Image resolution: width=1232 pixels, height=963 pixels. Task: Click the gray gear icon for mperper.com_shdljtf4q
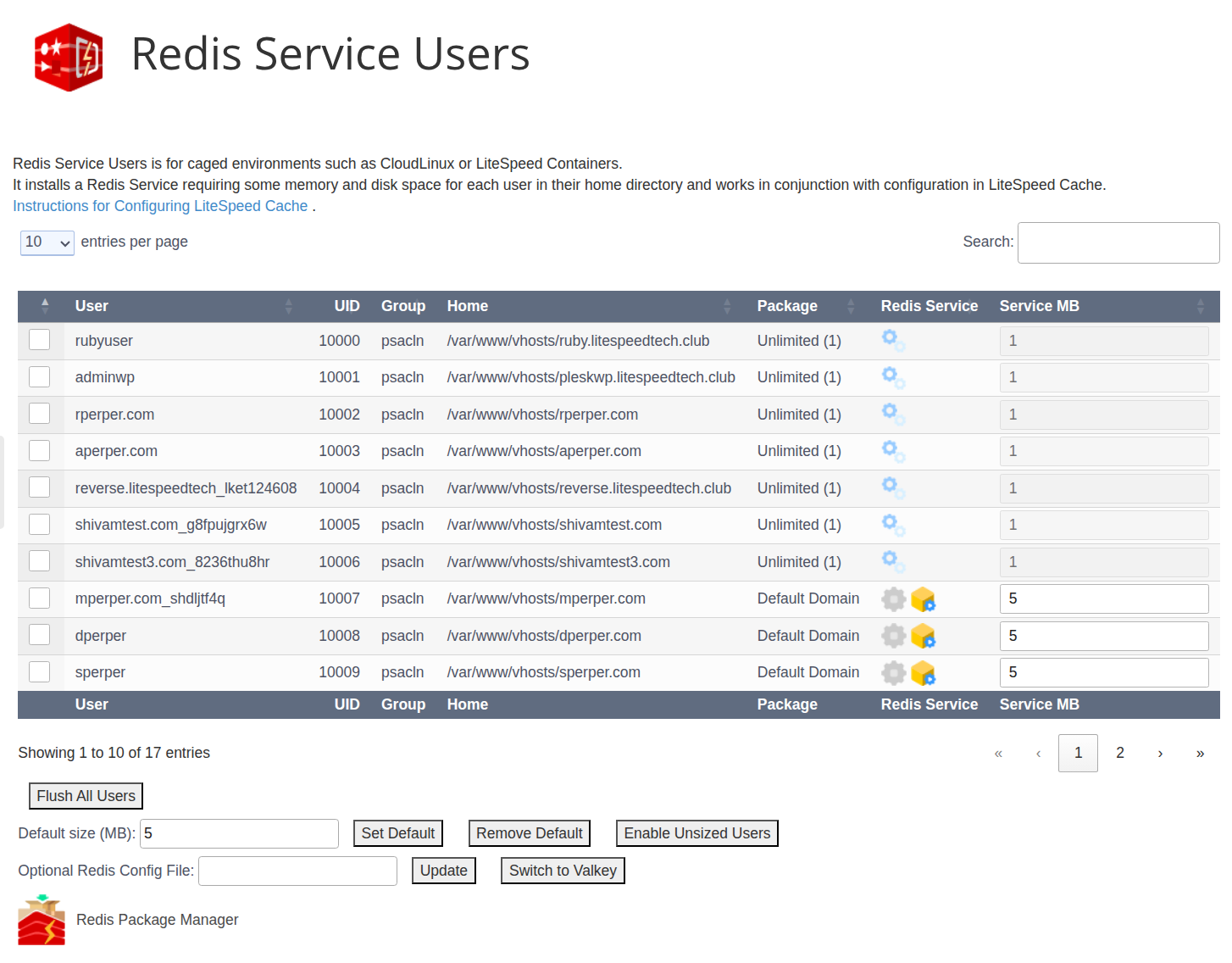pyautogui.click(x=893, y=598)
